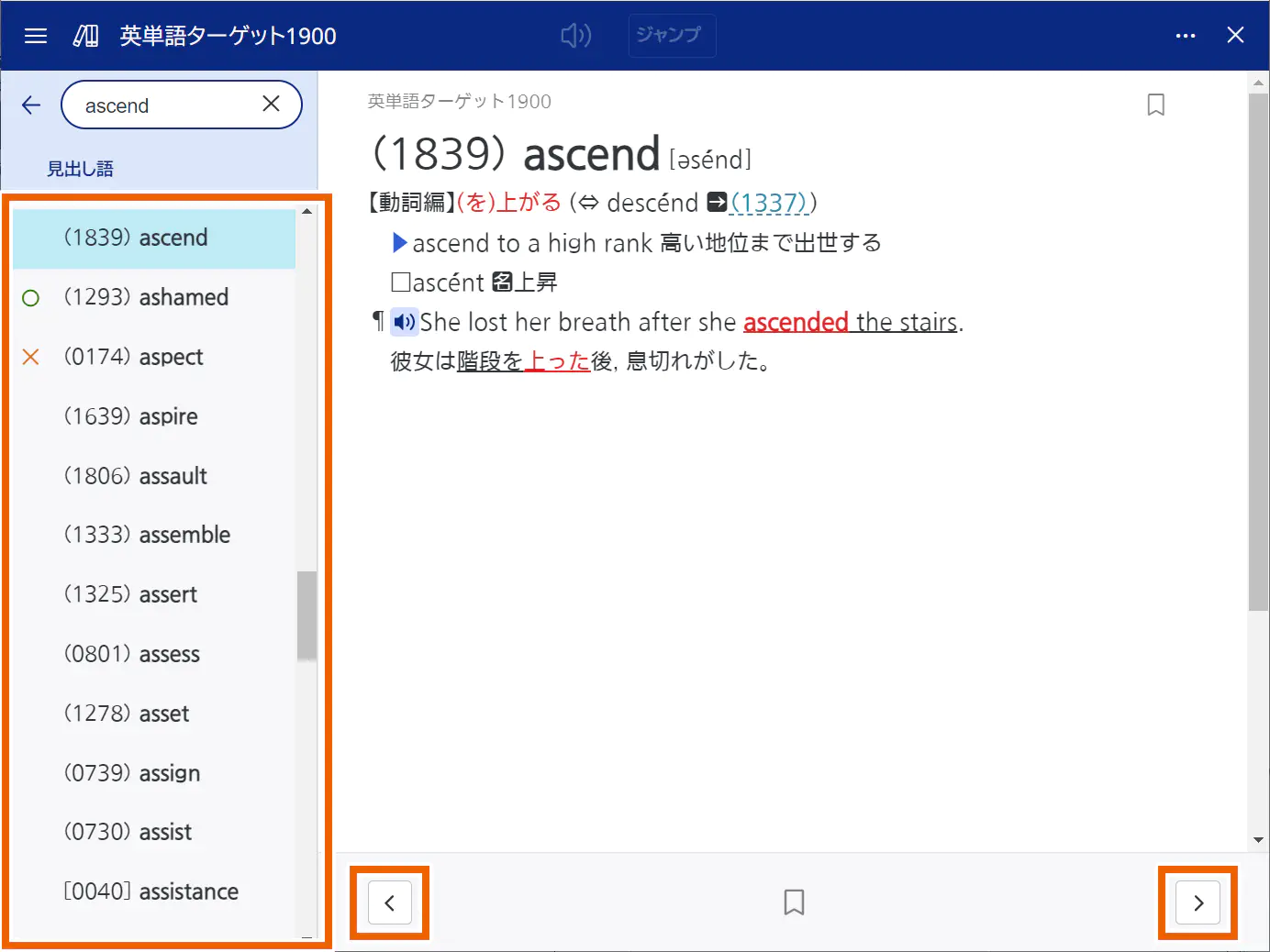Click the dictionary book icon in header

point(85,36)
